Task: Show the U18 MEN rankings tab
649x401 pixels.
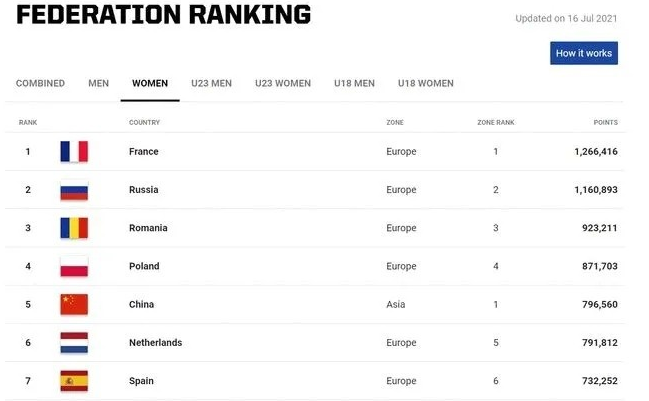Action: click(x=354, y=84)
